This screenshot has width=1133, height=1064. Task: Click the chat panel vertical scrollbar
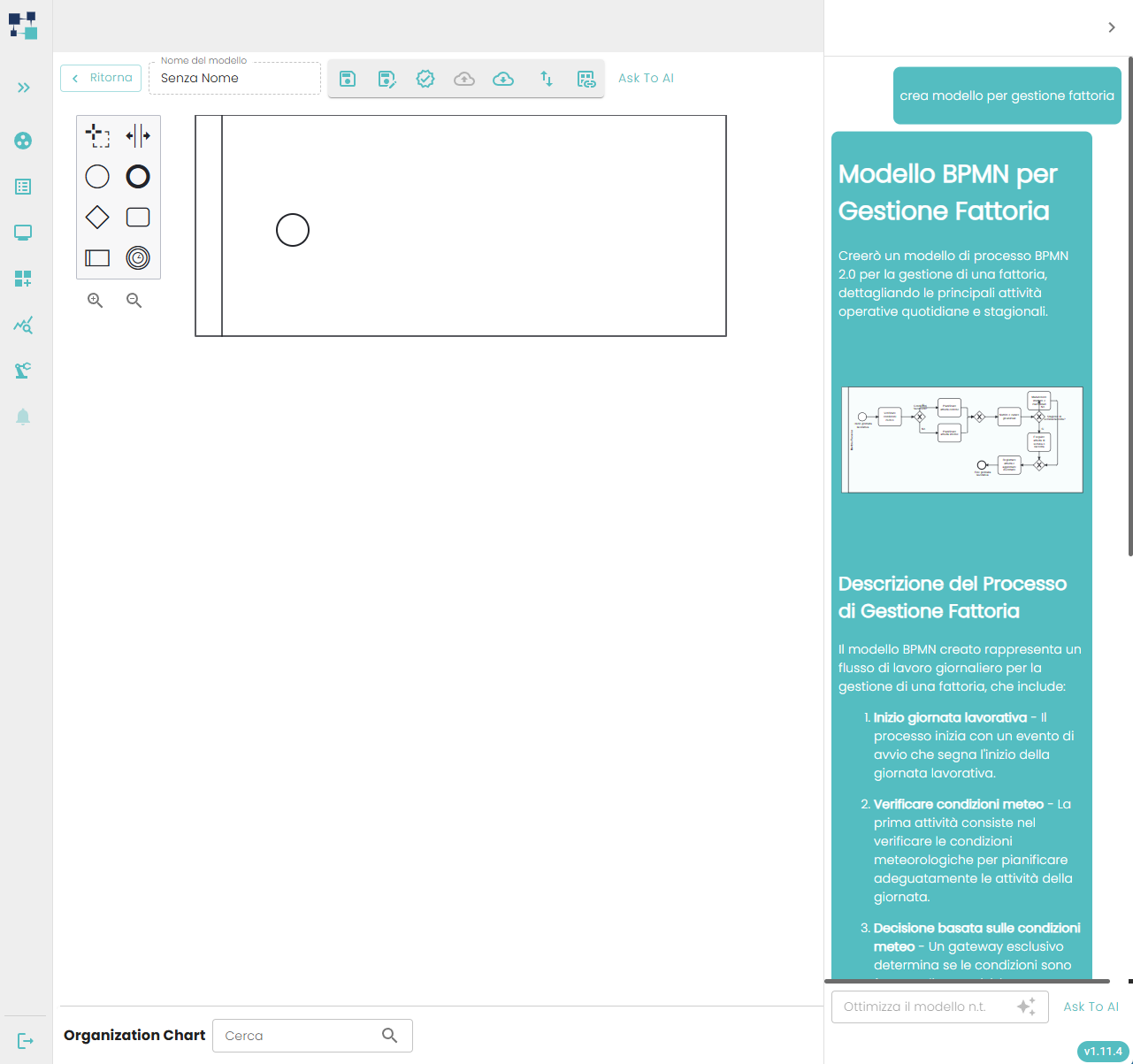point(1130,307)
